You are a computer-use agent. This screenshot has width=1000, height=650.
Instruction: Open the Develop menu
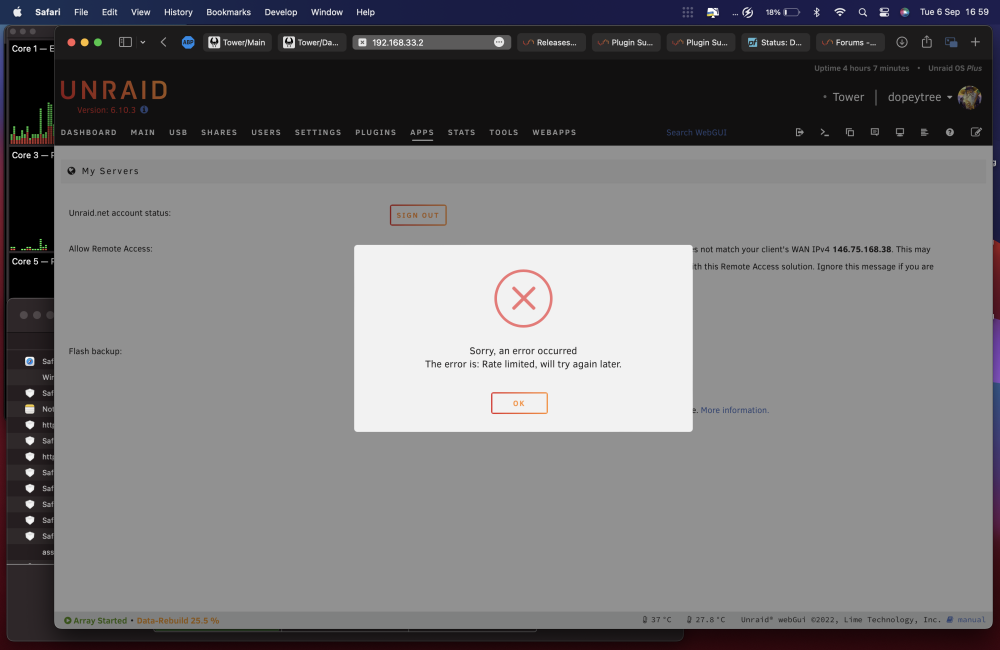coord(281,12)
